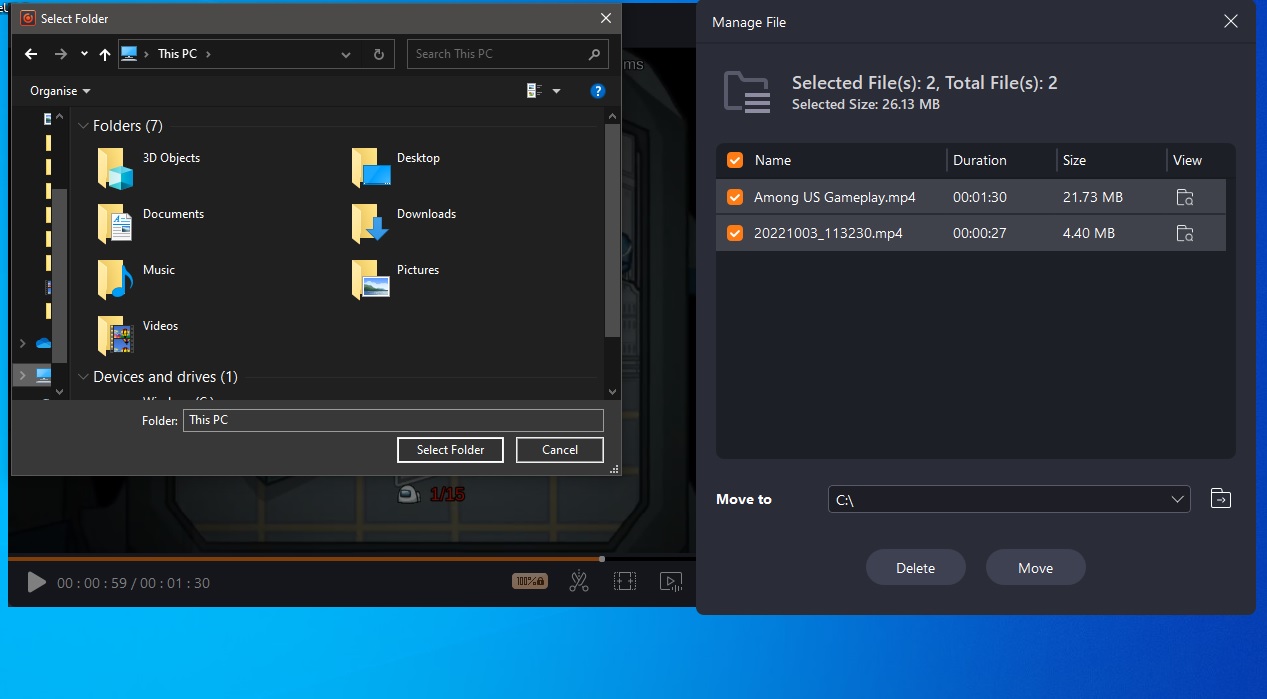
Task: View 20221003_113230.mp4 file location
Action: [x=1185, y=233]
